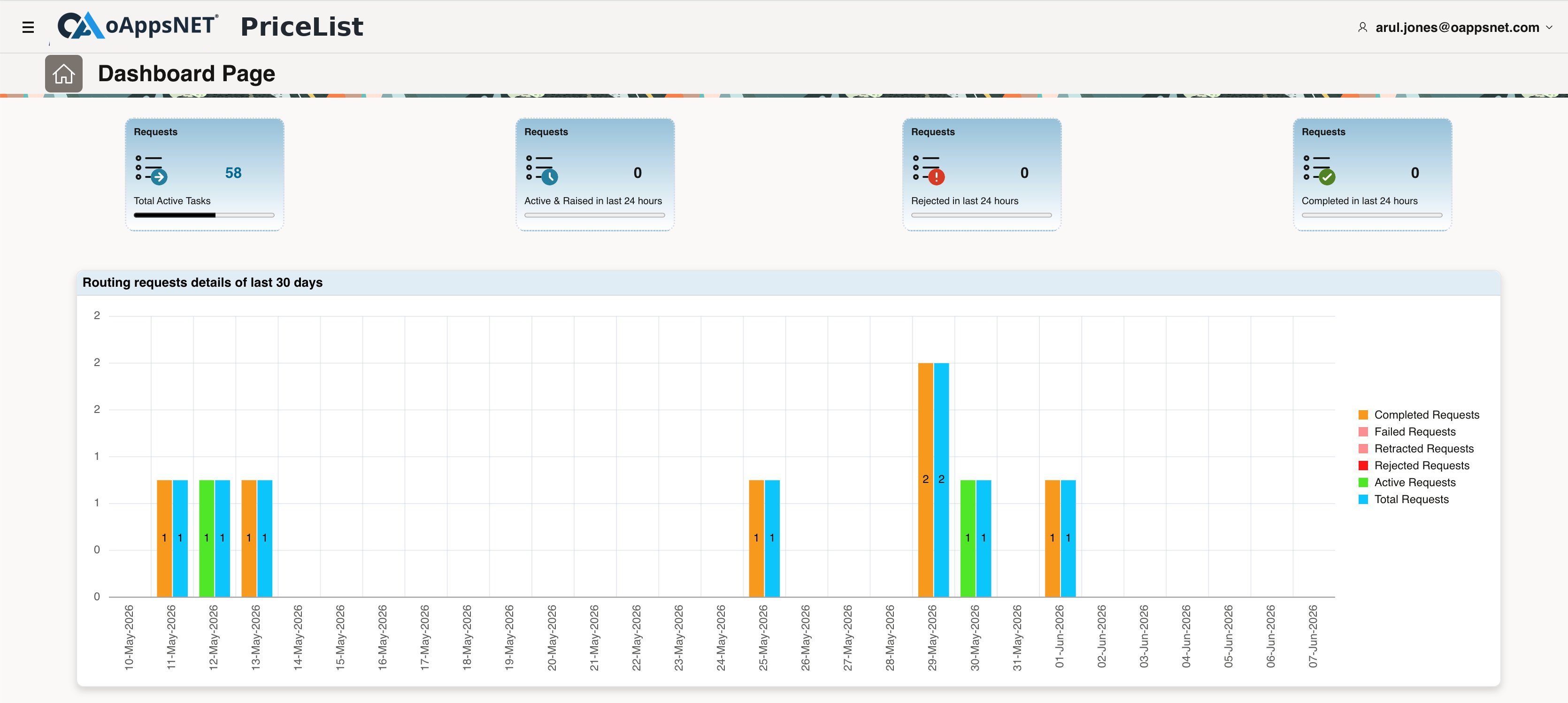Click the green active bar for 30-May-2026
This screenshot has width=1568, height=703.
(968, 539)
